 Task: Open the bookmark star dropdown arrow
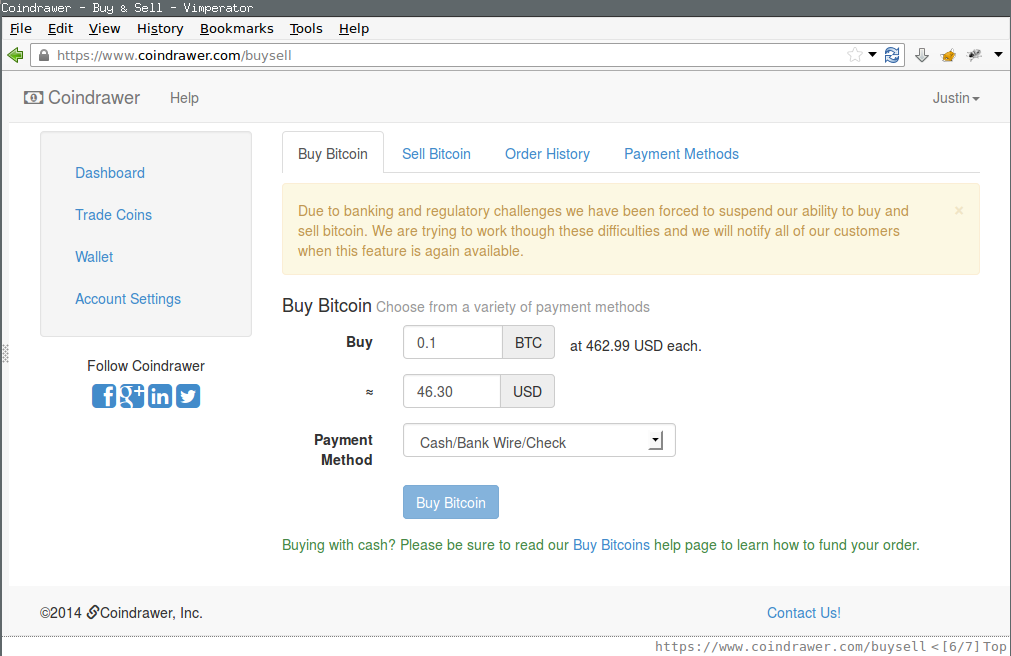(x=872, y=55)
